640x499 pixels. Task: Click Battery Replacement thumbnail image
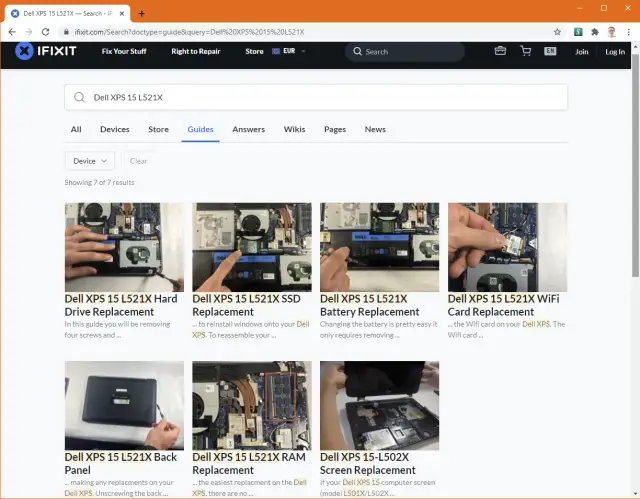[x=380, y=247]
